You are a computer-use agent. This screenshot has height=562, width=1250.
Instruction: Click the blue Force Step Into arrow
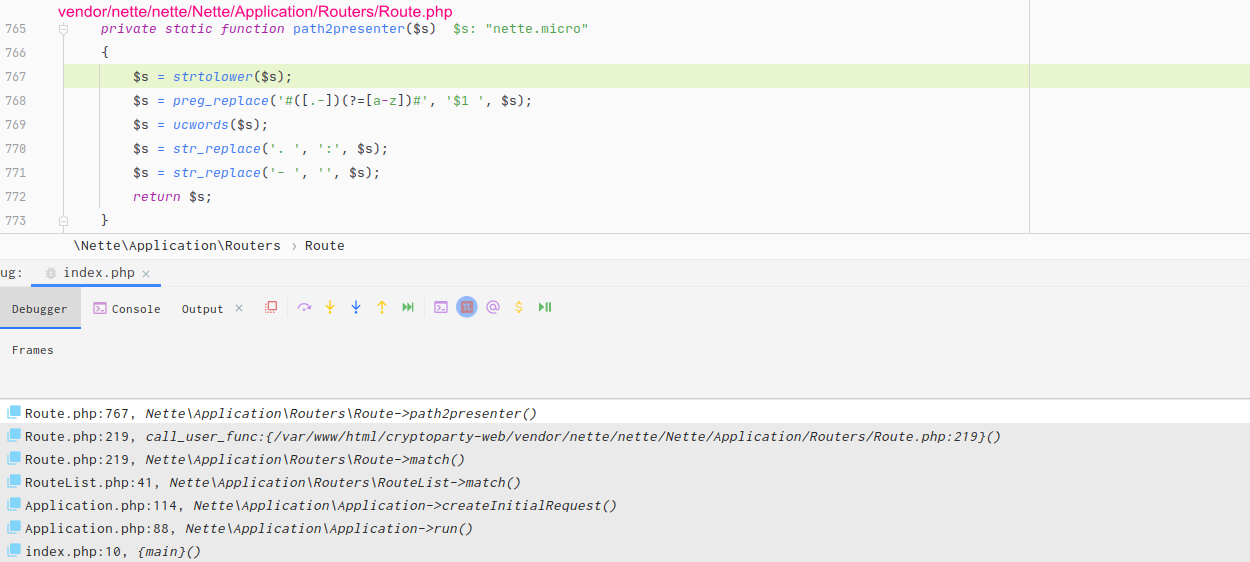(356, 308)
